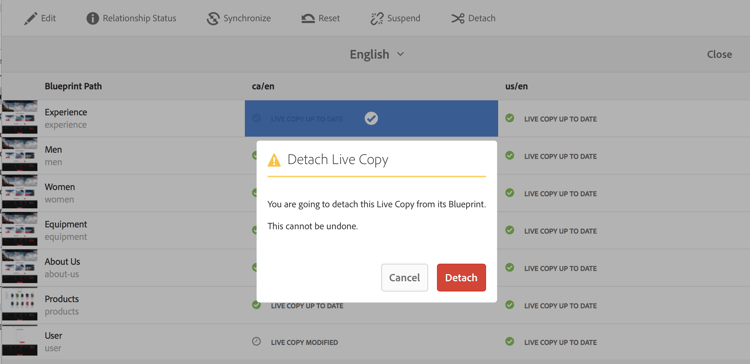Toggle the selected Experience ca/en checkmark

(x=371, y=118)
